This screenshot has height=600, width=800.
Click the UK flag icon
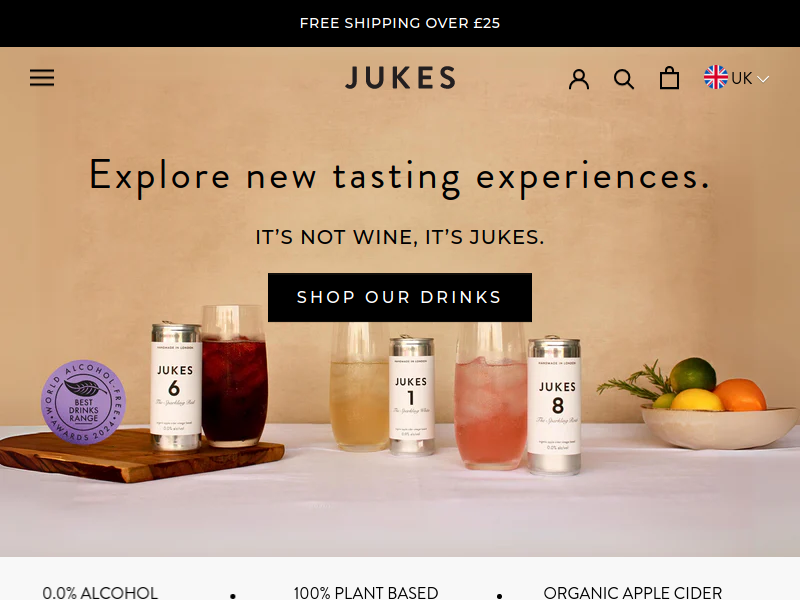[716, 77]
